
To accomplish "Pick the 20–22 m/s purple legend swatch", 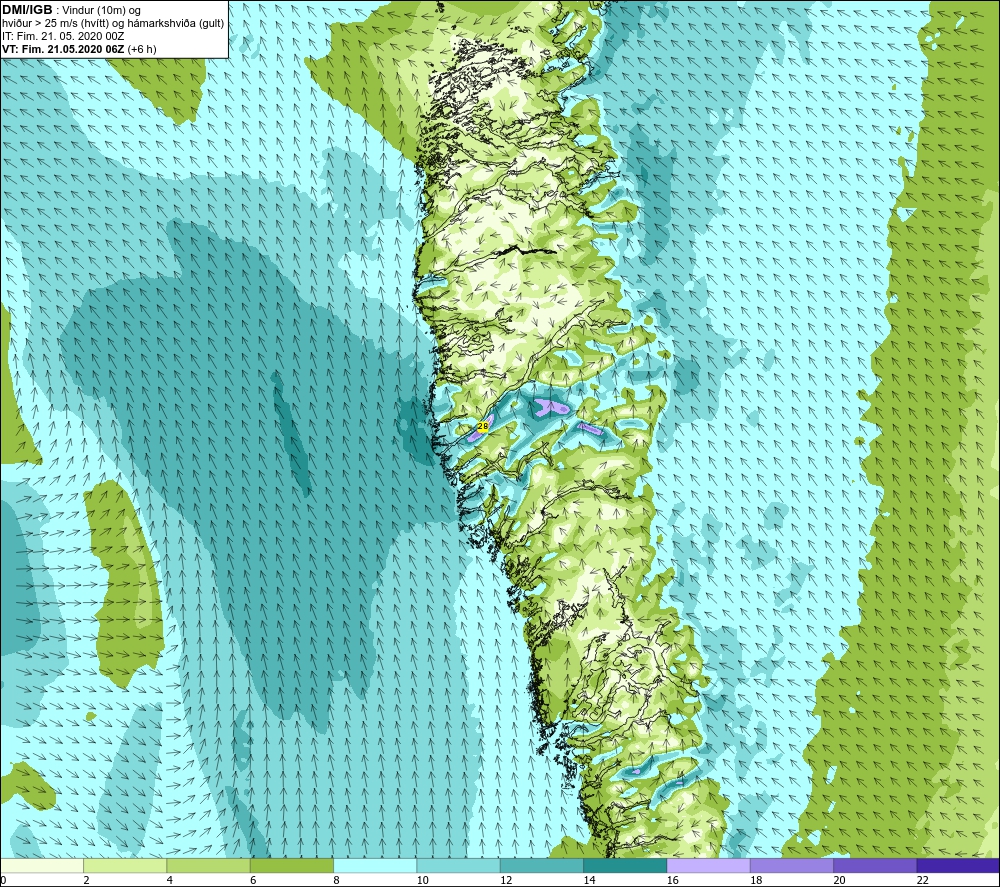I will click(875, 865).
